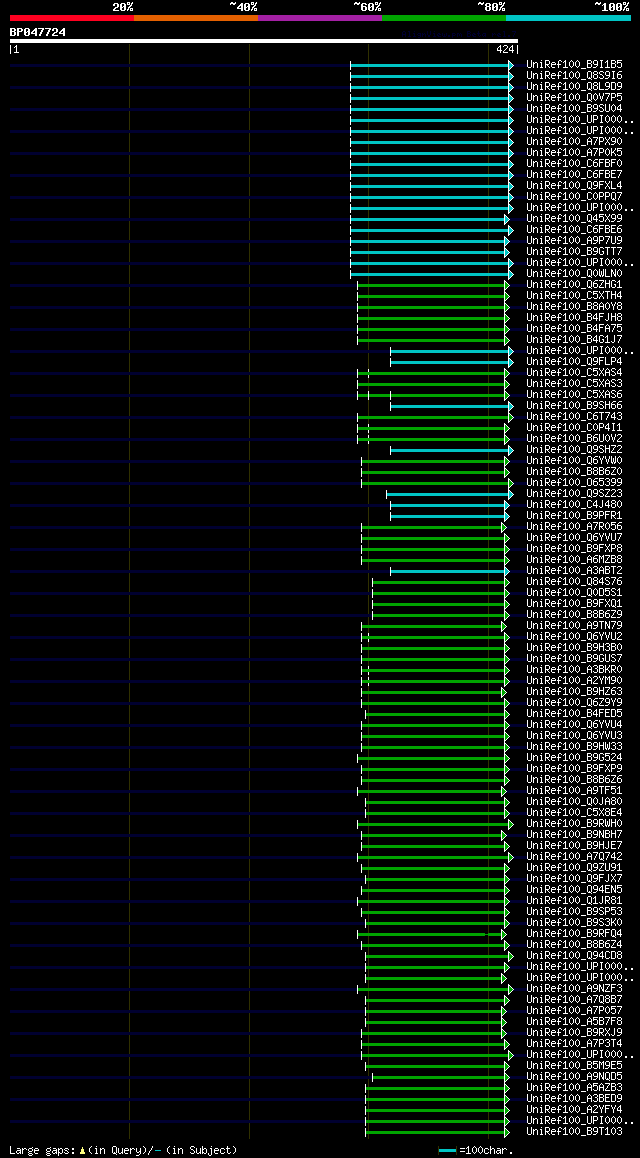Click the cyan alignment bar of UniRef100_A3ABT2
The image size is (640, 1158).
(x=450, y=572)
